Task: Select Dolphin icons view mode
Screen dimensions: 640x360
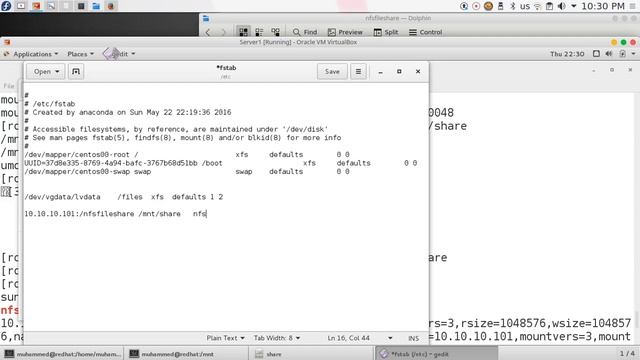Action: tap(243, 32)
